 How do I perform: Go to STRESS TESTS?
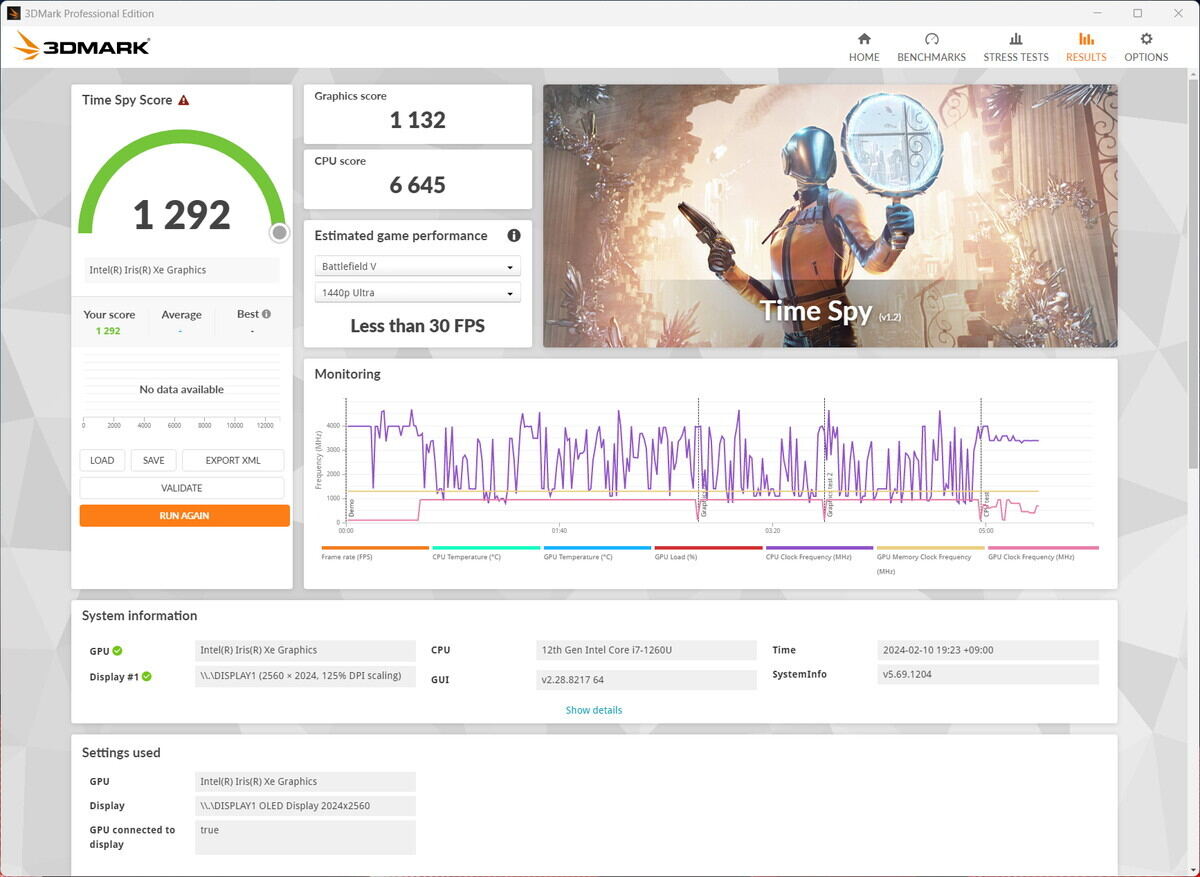click(1015, 47)
